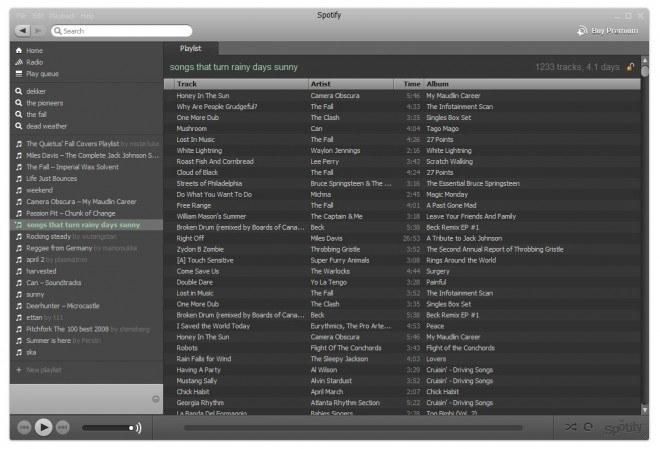Click the Play queue list icon
Screen dimensions: 660x449
[19, 74]
